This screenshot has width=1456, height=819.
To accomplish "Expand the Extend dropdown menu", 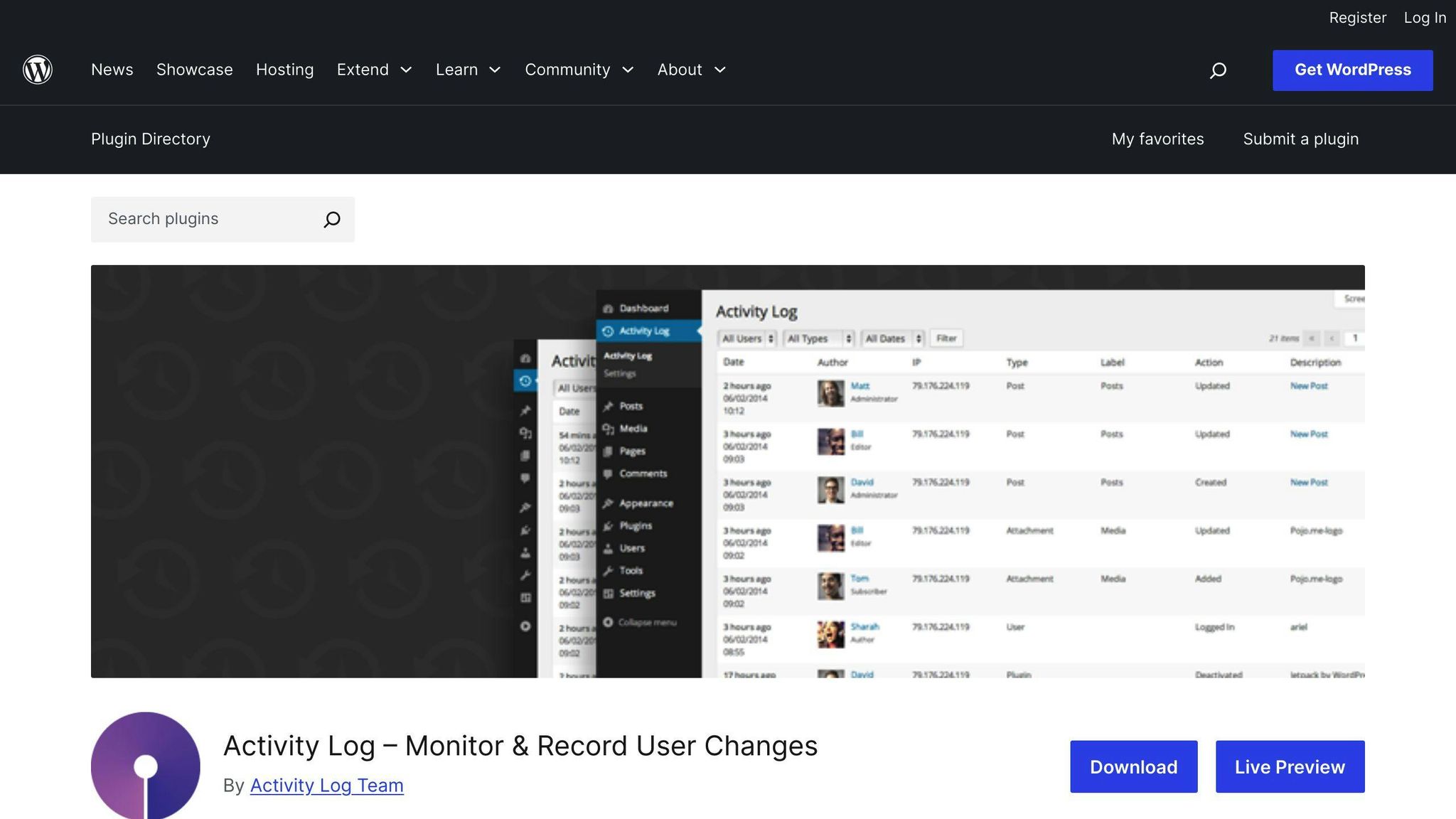I will pyautogui.click(x=375, y=70).
